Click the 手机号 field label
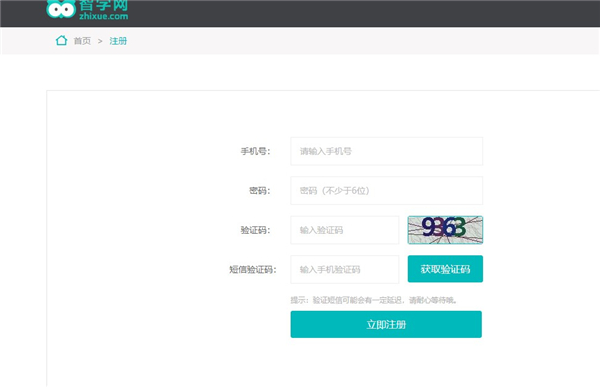The width and height of the screenshot is (600, 387). (255, 151)
